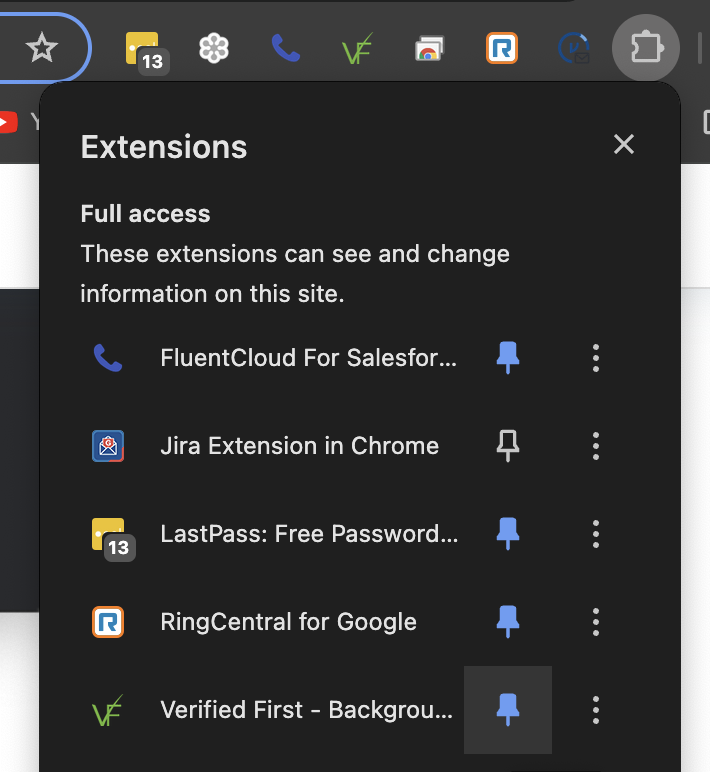
Task: Unpin RingCentral for Google from toolbar
Action: click(508, 622)
